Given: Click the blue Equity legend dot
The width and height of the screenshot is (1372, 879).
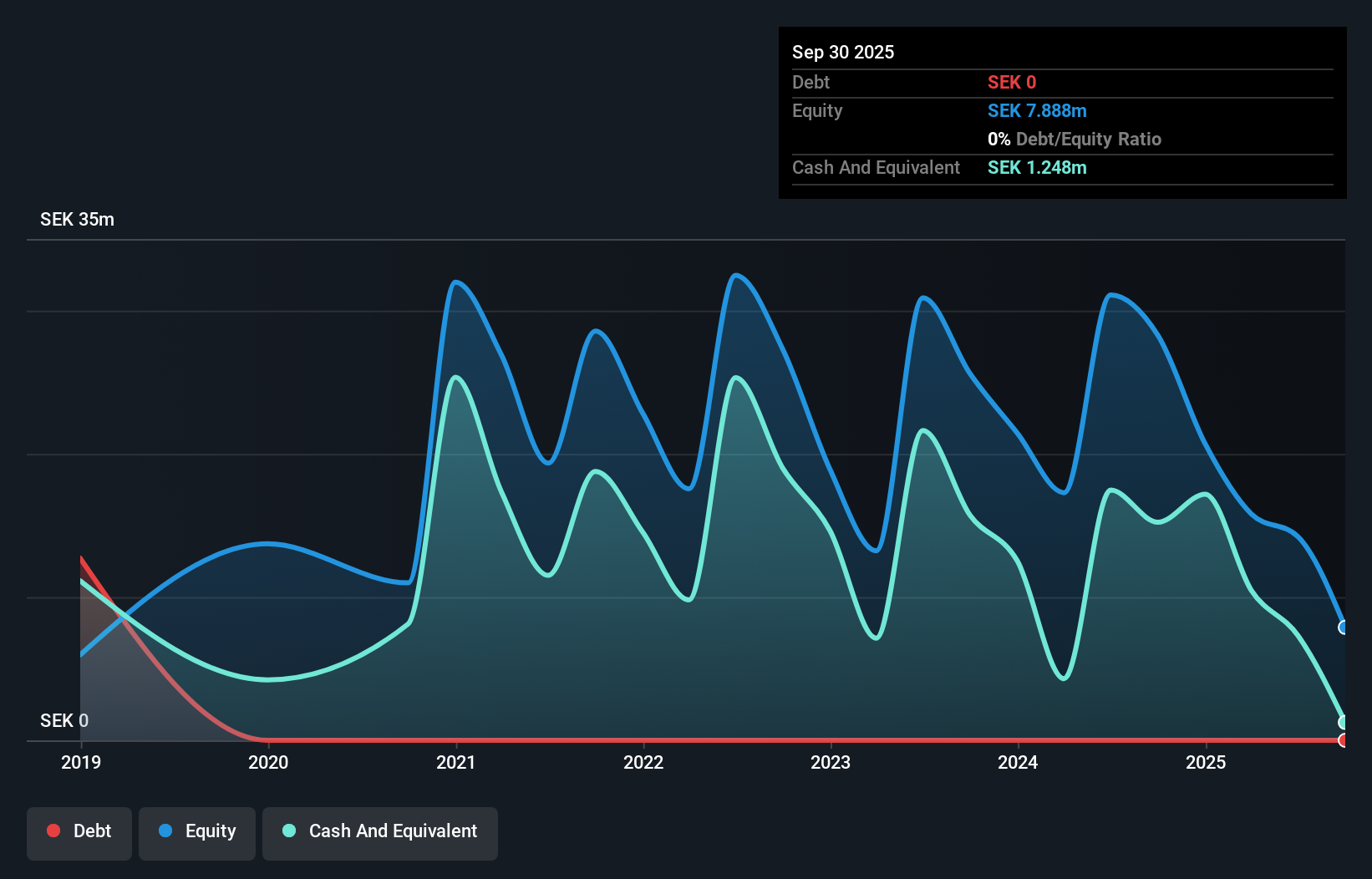Looking at the screenshot, I should pos(165,831).
